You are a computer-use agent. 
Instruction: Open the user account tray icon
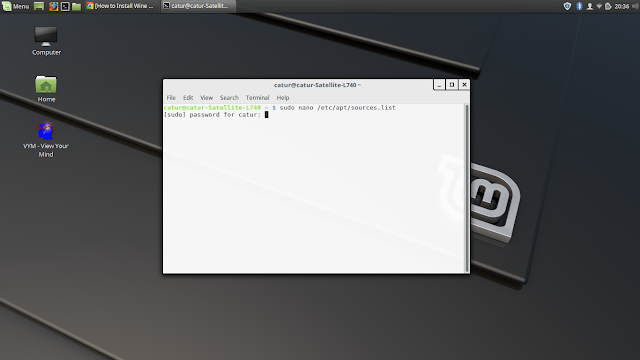[x=590, y=6]
